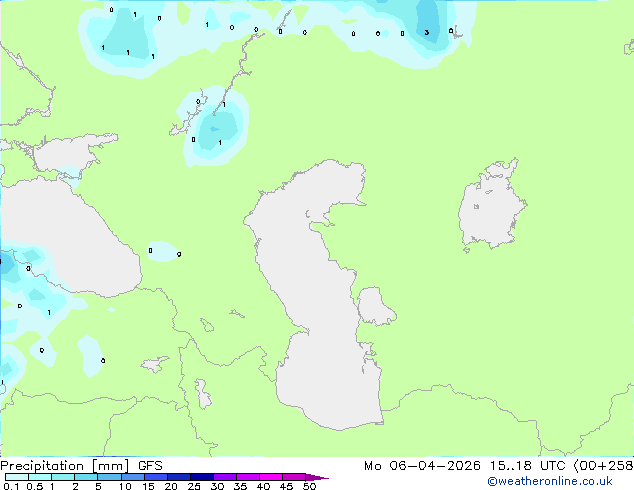Select the 40–45 mm magenta legend swatch
The image size is (634, 490).
(271, 477)
